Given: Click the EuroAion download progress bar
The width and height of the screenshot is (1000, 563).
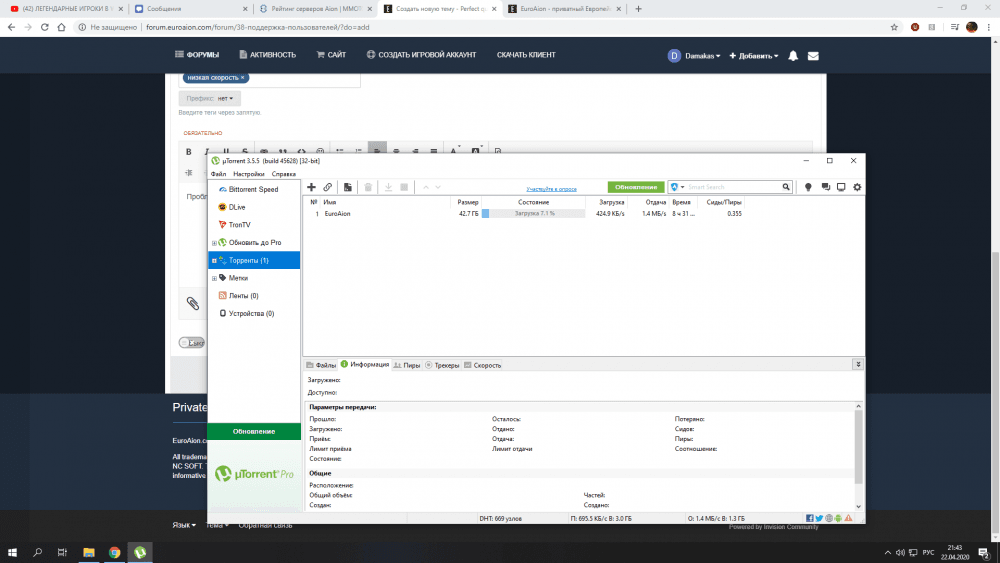Looking at the screenshot, I should tap(533, 213).
